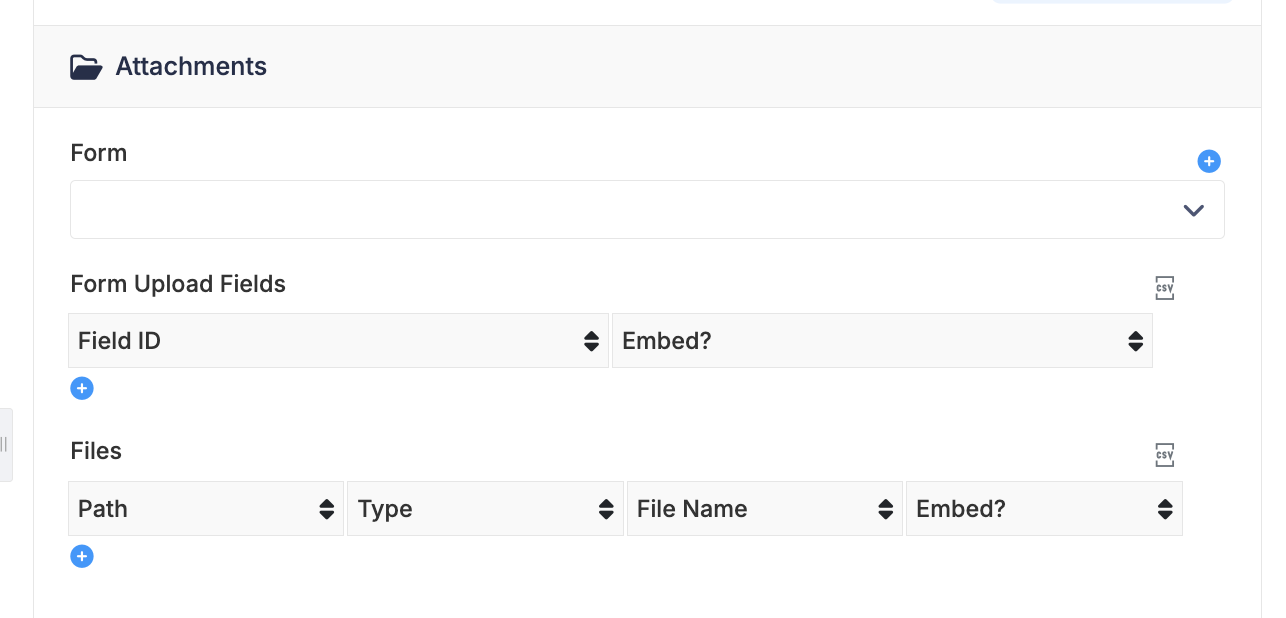Sort Files by Type arrows
1286x618 pixels.
click(606, 509)
